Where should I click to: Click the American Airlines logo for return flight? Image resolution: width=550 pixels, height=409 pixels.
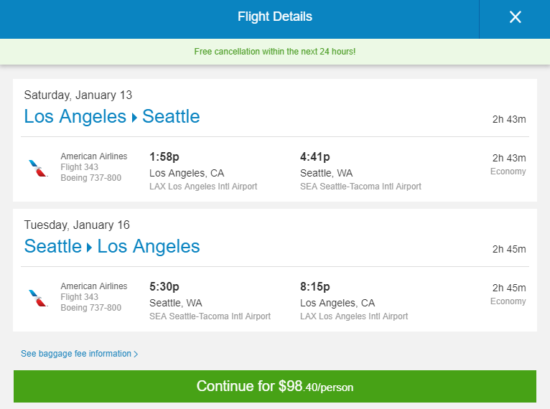click(38, 298)
